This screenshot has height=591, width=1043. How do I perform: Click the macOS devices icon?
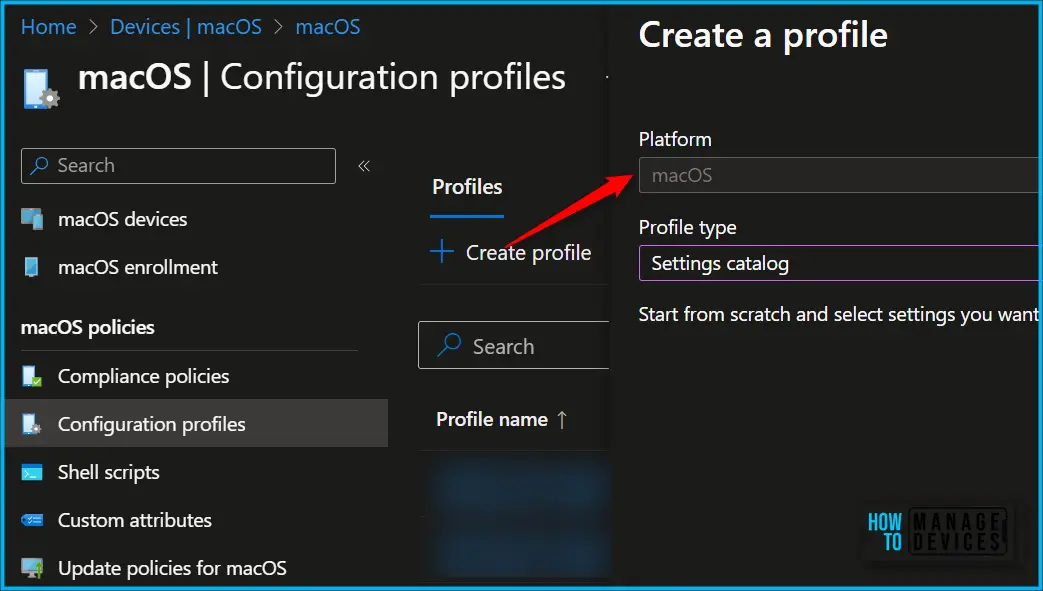point(32,219)
